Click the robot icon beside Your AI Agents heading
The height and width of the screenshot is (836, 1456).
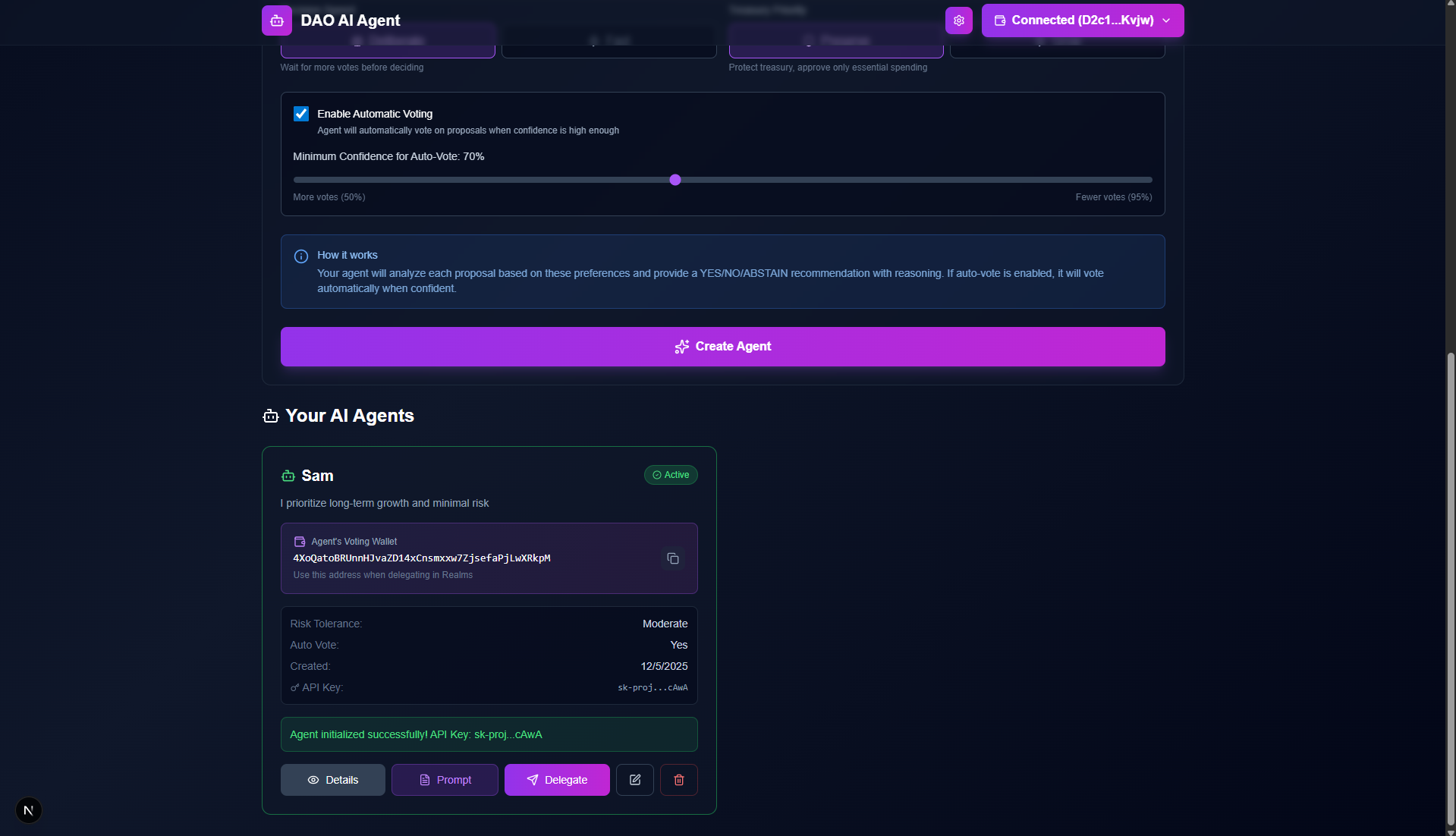pos(269,416)
